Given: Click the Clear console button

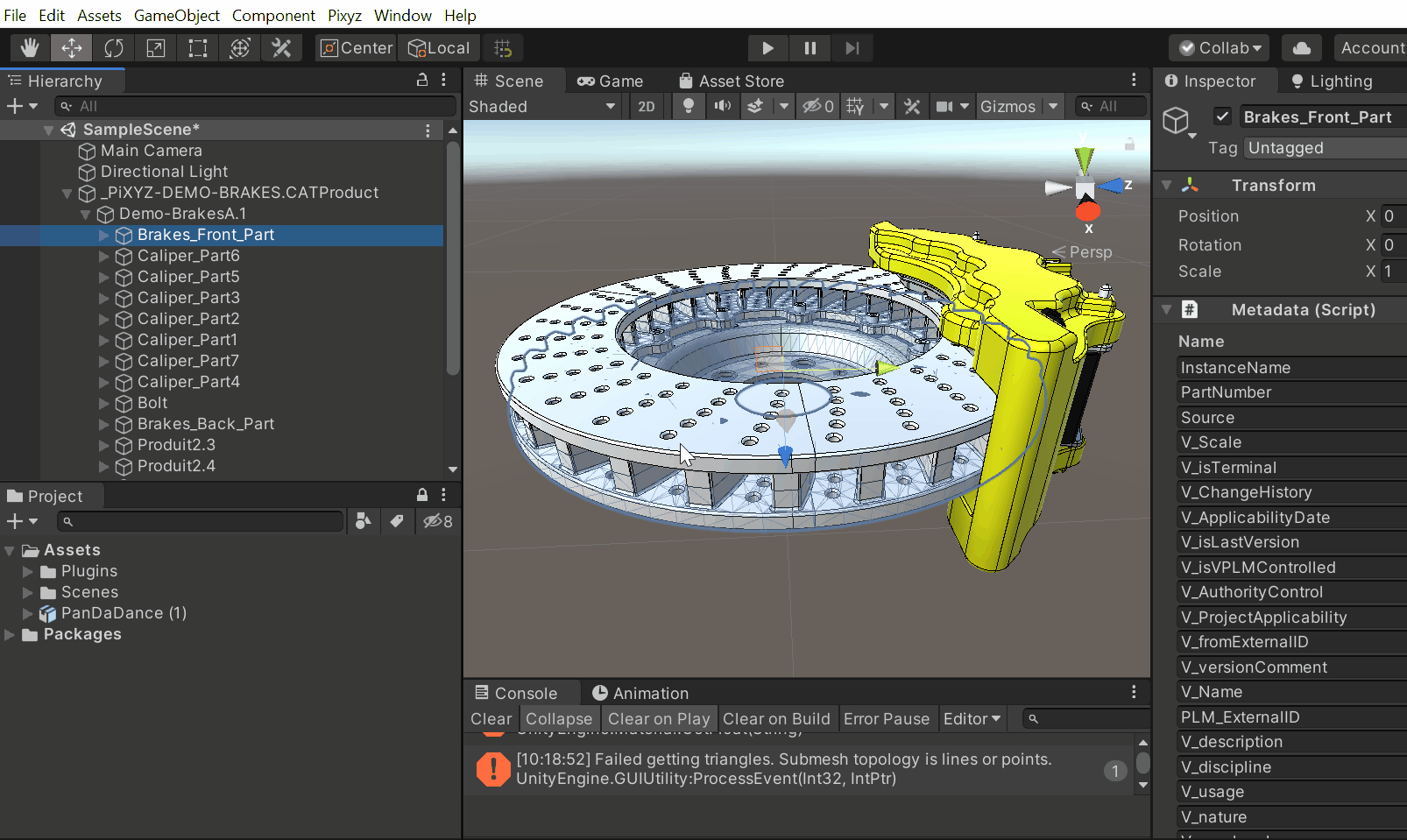Looking at the screenshot, I should tap(491, 718).
